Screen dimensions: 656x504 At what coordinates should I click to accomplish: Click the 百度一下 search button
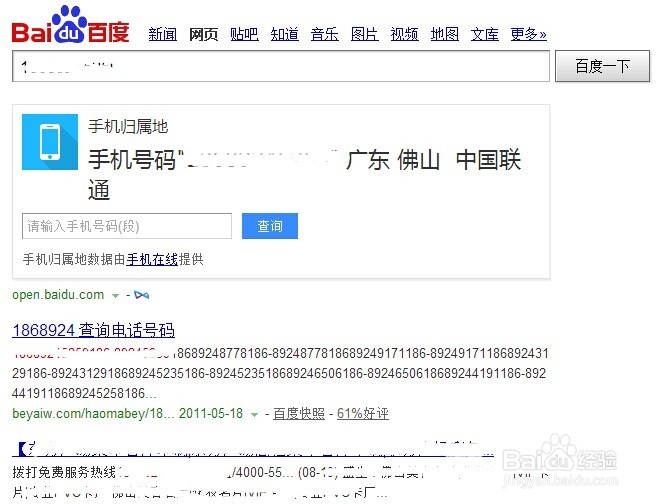point(602,66)
